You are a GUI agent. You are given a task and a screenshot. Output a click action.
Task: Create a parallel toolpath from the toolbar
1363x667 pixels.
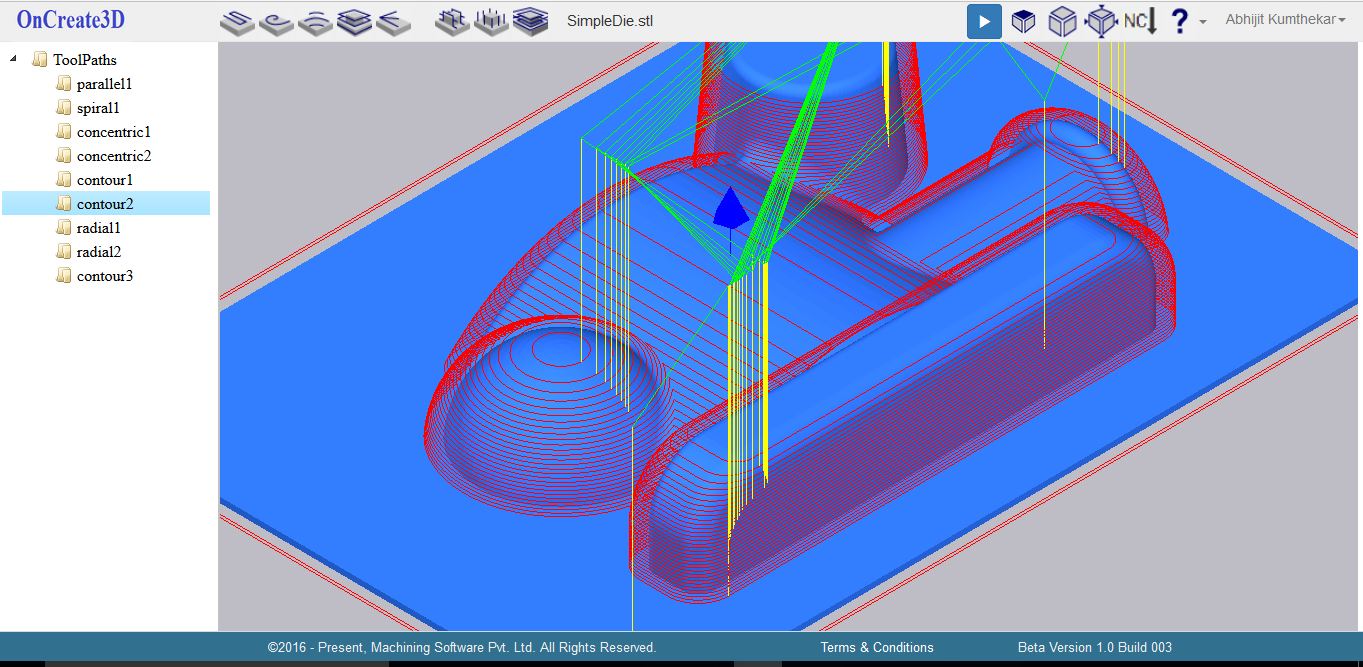tap(237, 21)
